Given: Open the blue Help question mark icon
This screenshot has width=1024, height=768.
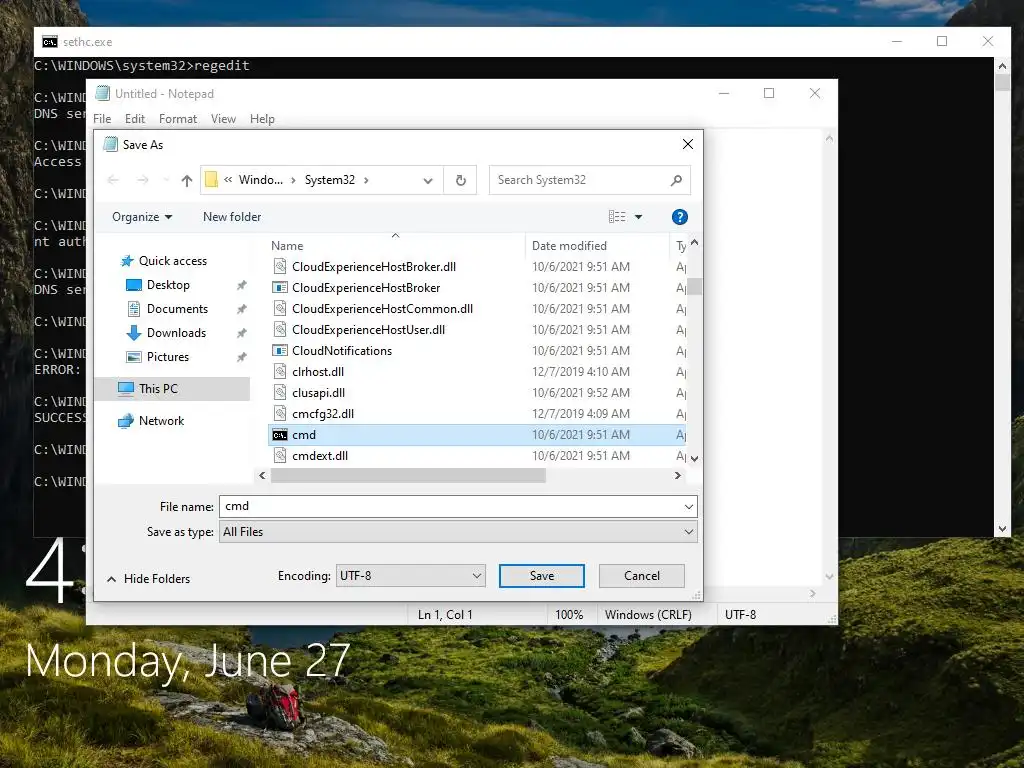Looking at the screenshot, I should (x=679, y=217).
